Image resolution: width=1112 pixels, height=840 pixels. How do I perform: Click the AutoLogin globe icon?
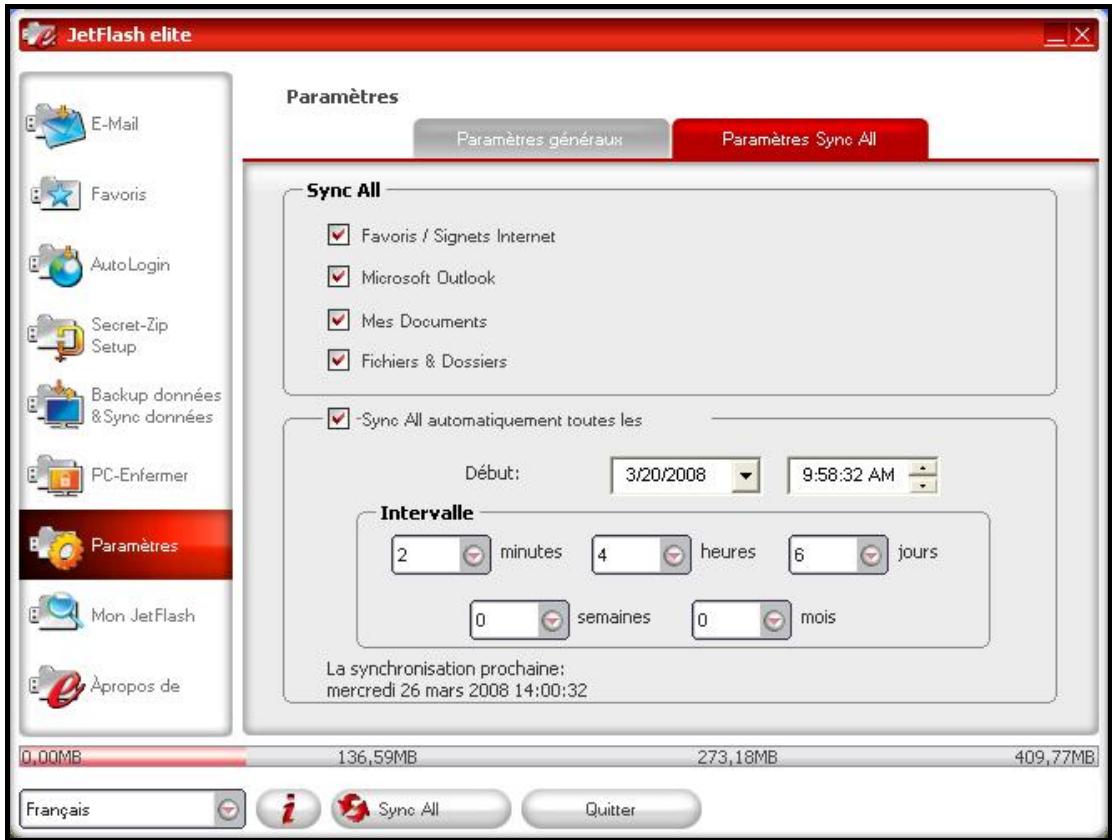[x=56, y=265]
